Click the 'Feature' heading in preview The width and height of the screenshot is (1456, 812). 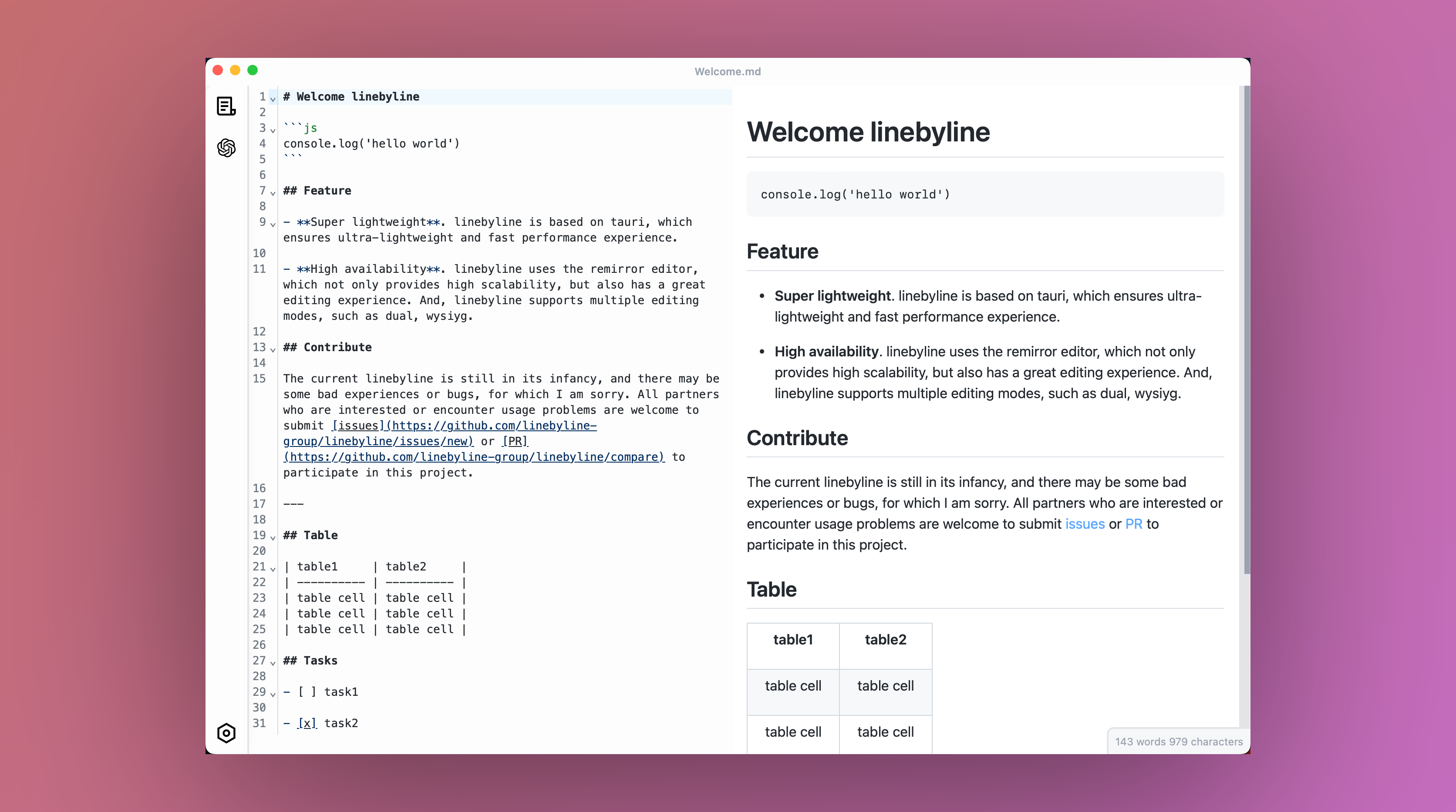pyautogui.click(x=782, y=252)
